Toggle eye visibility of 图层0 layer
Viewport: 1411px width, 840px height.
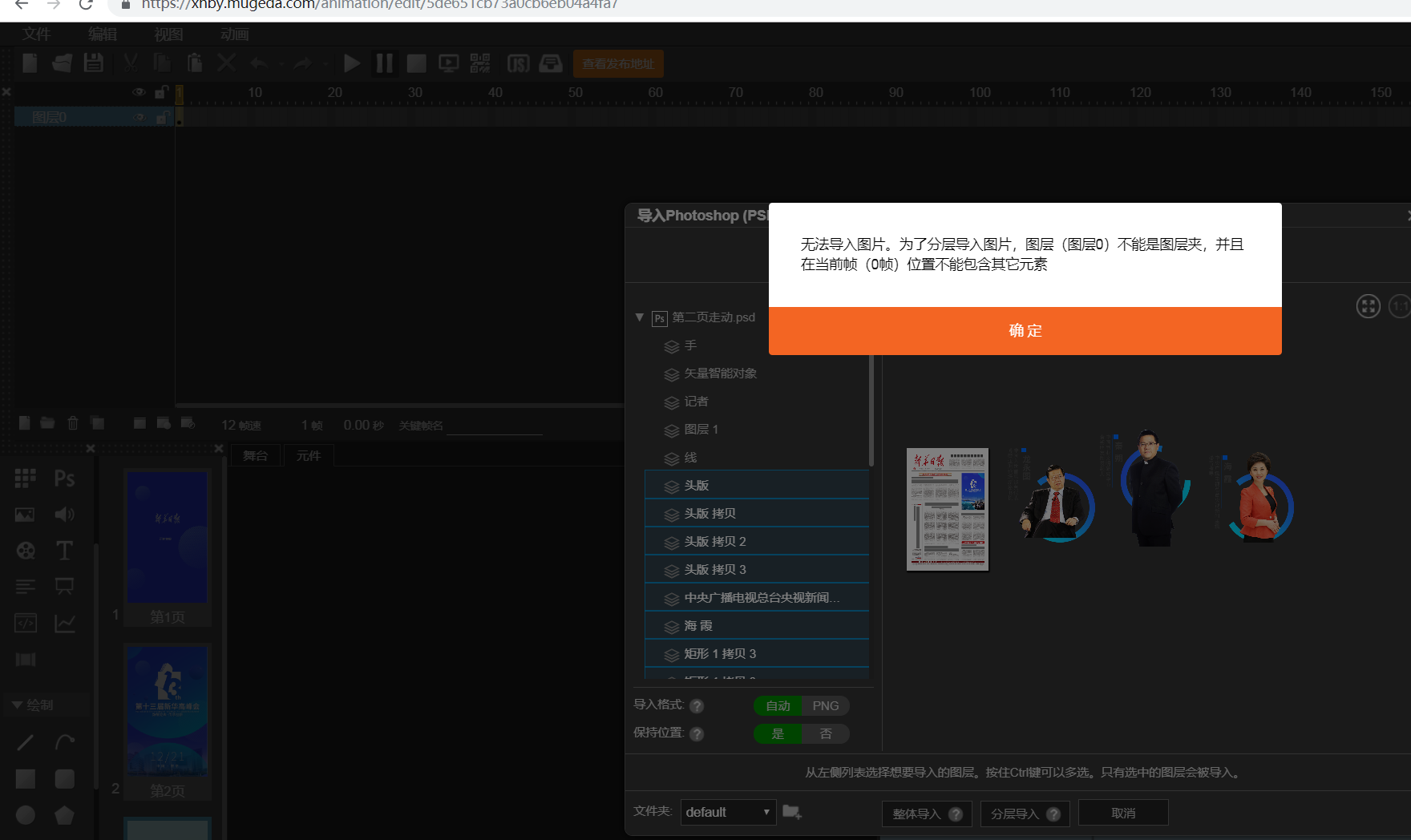pyautogui.click(x=139, y=117)
